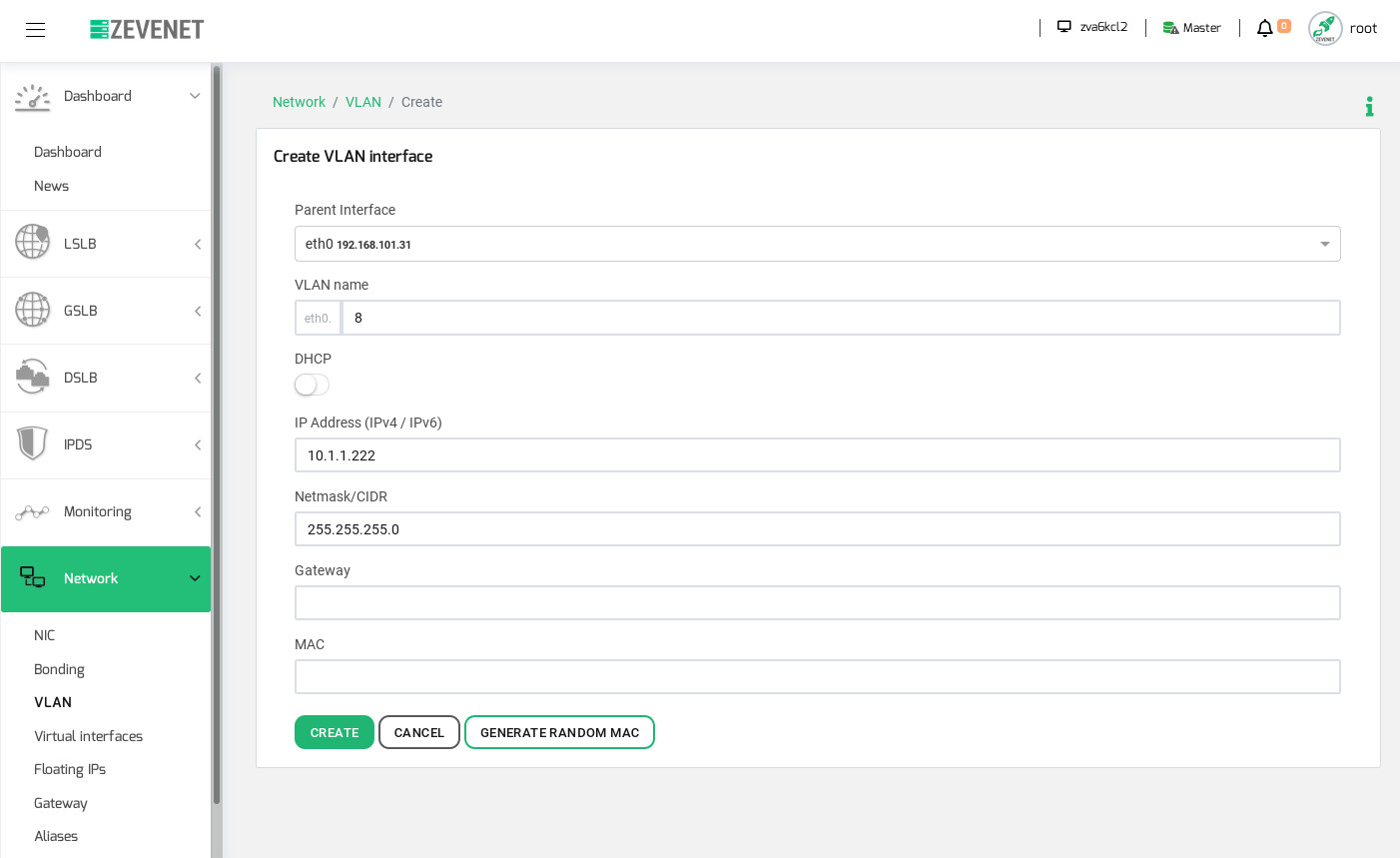Click the LSLB globe icon

tap(32, 243)
